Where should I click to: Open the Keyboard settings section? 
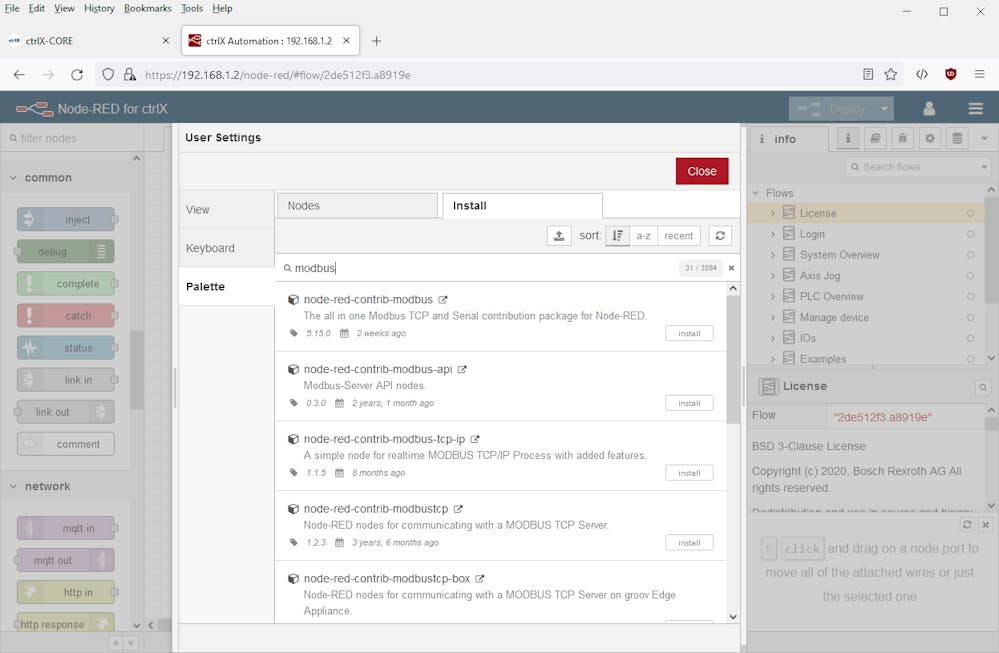(x=227, y=248)
